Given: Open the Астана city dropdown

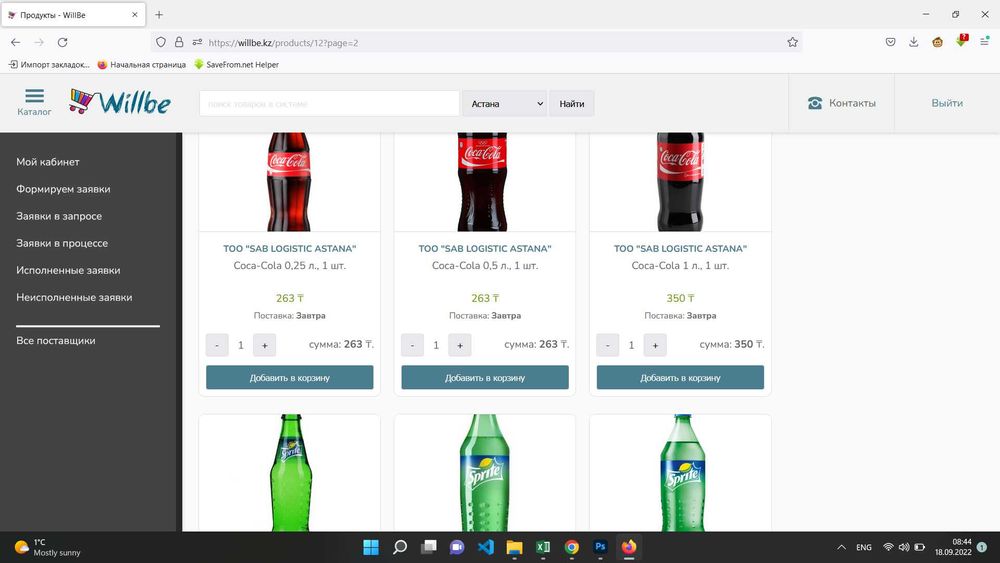Looking at the screenshot, I should (504, 103).
